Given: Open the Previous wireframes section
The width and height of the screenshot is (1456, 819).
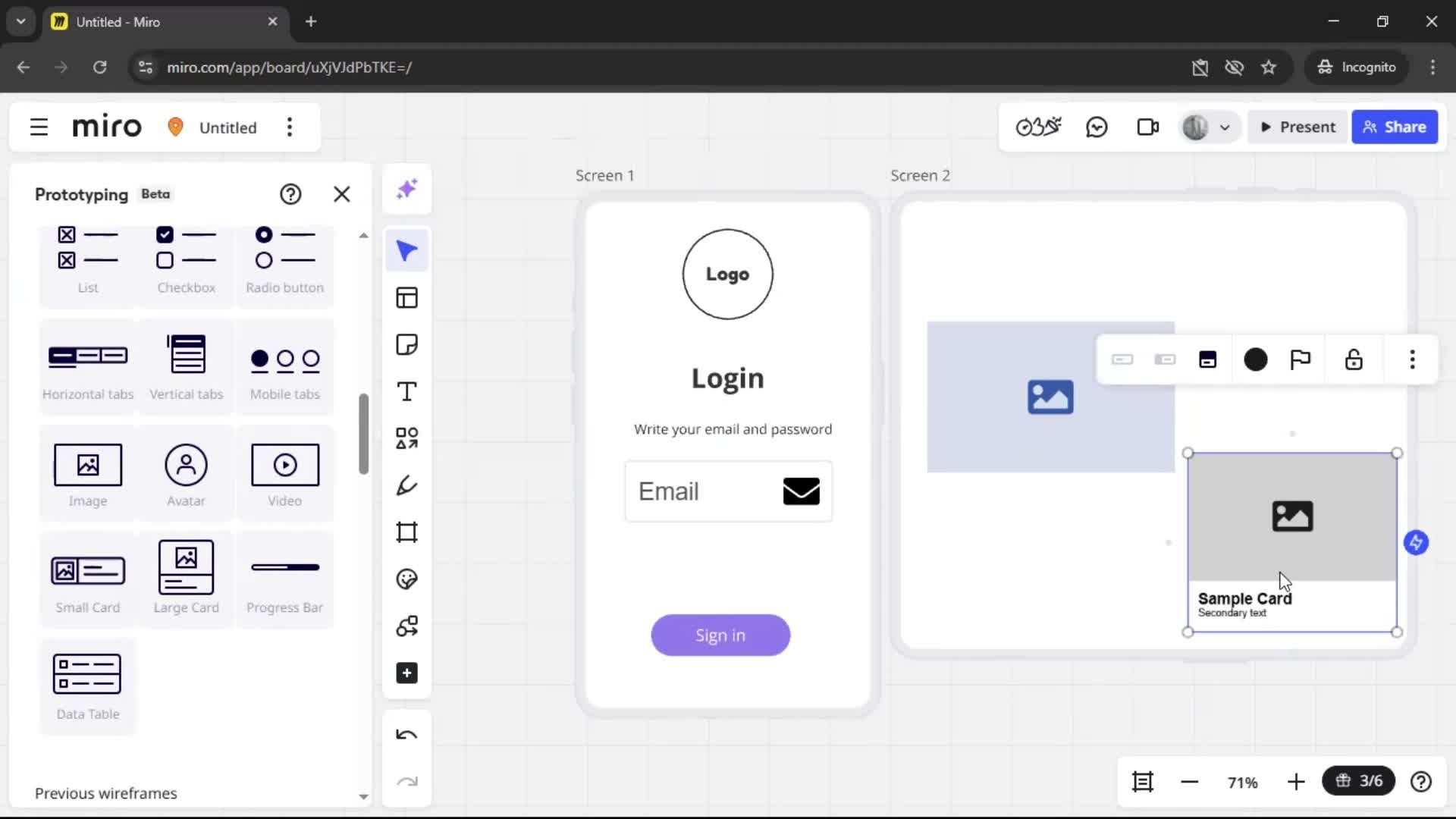Looking at the screenshot, I should [106, 793].
